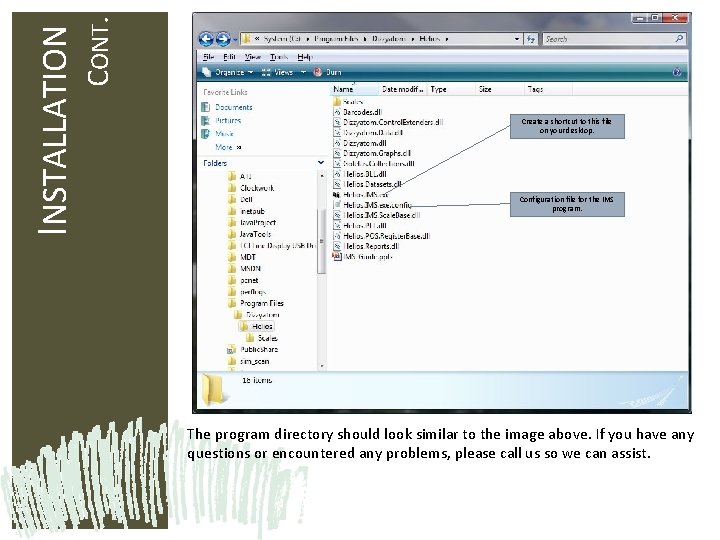
Task: Sort by the Name column header
Action: coord(354,89)
